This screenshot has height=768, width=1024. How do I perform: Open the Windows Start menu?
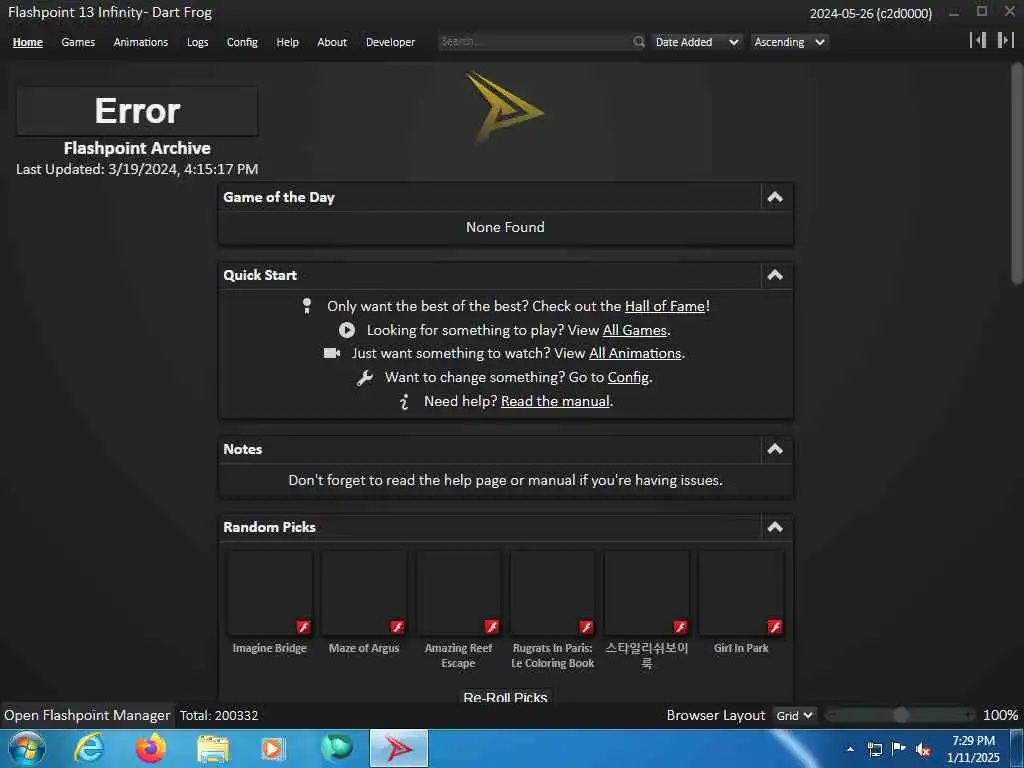coord(27,748)
